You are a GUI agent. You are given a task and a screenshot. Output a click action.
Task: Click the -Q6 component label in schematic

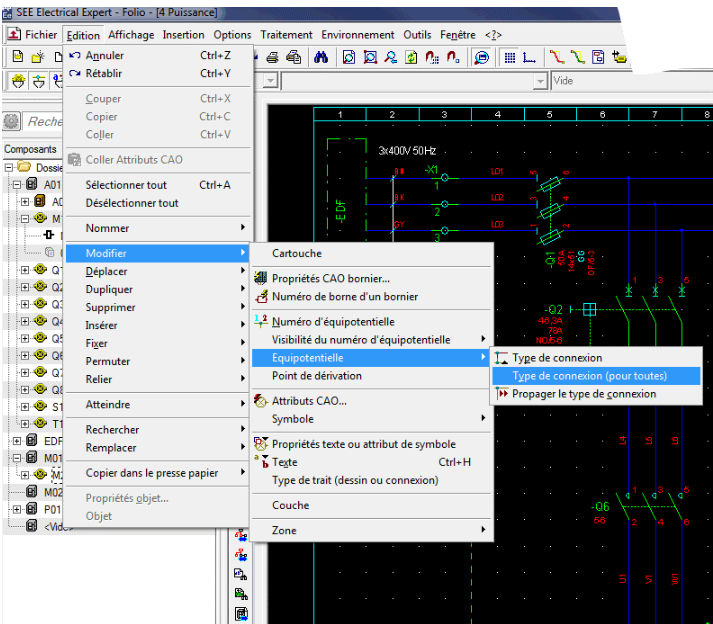600,507
